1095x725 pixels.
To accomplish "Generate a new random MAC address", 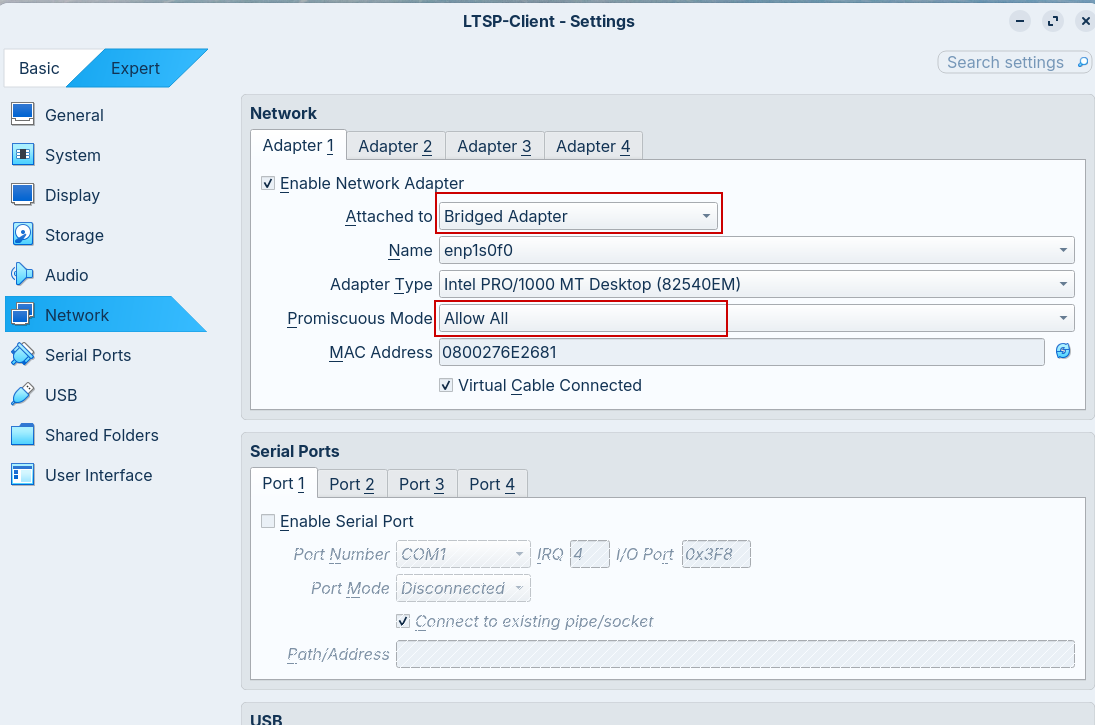I will coord(1063,351).
